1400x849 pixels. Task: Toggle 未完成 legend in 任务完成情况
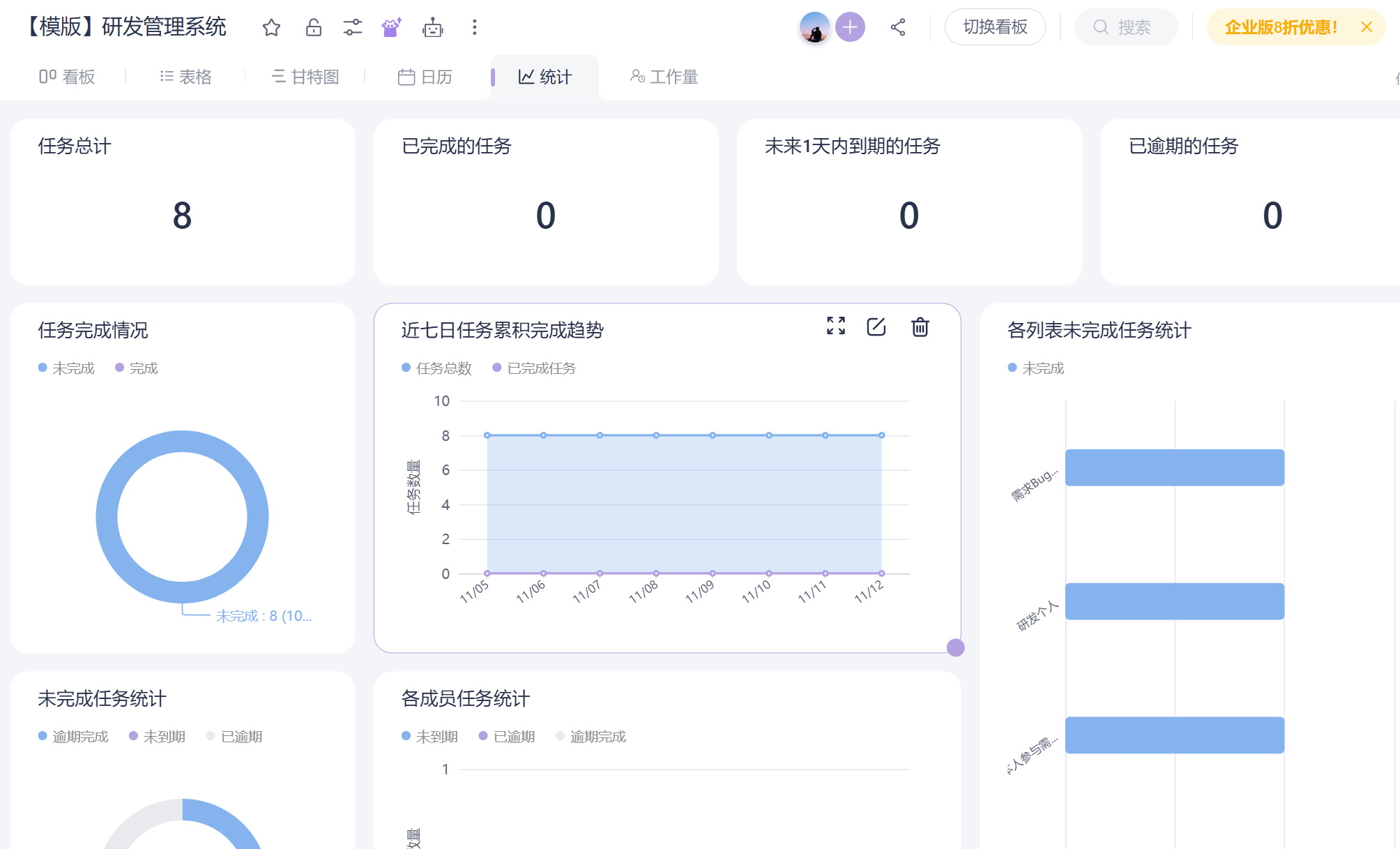pyautogui.click(x=66, y=368)
